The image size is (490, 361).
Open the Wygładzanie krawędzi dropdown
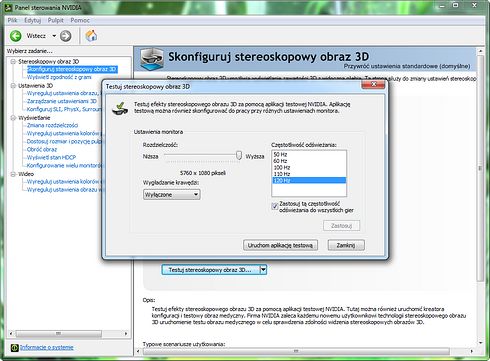click(172, 195)
